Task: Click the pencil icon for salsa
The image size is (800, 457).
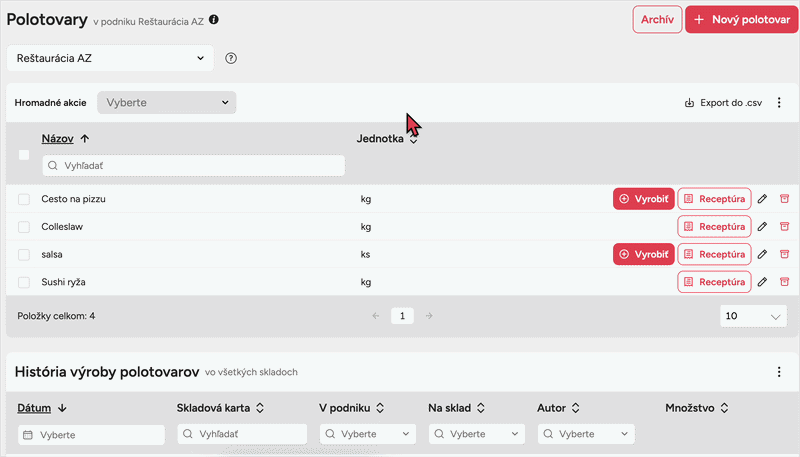Action: (762, 255)
